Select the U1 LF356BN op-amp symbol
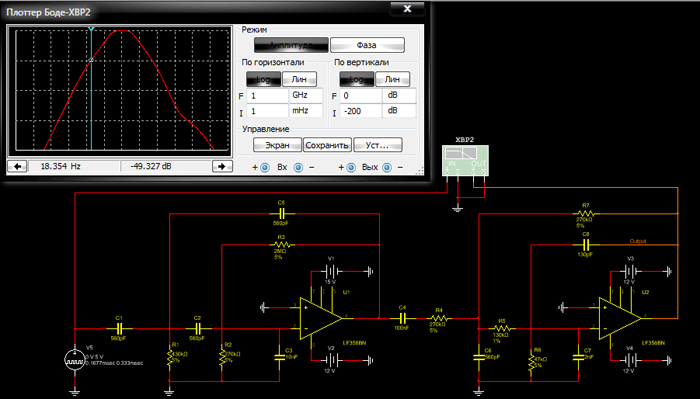 click(x=321, y=318)
